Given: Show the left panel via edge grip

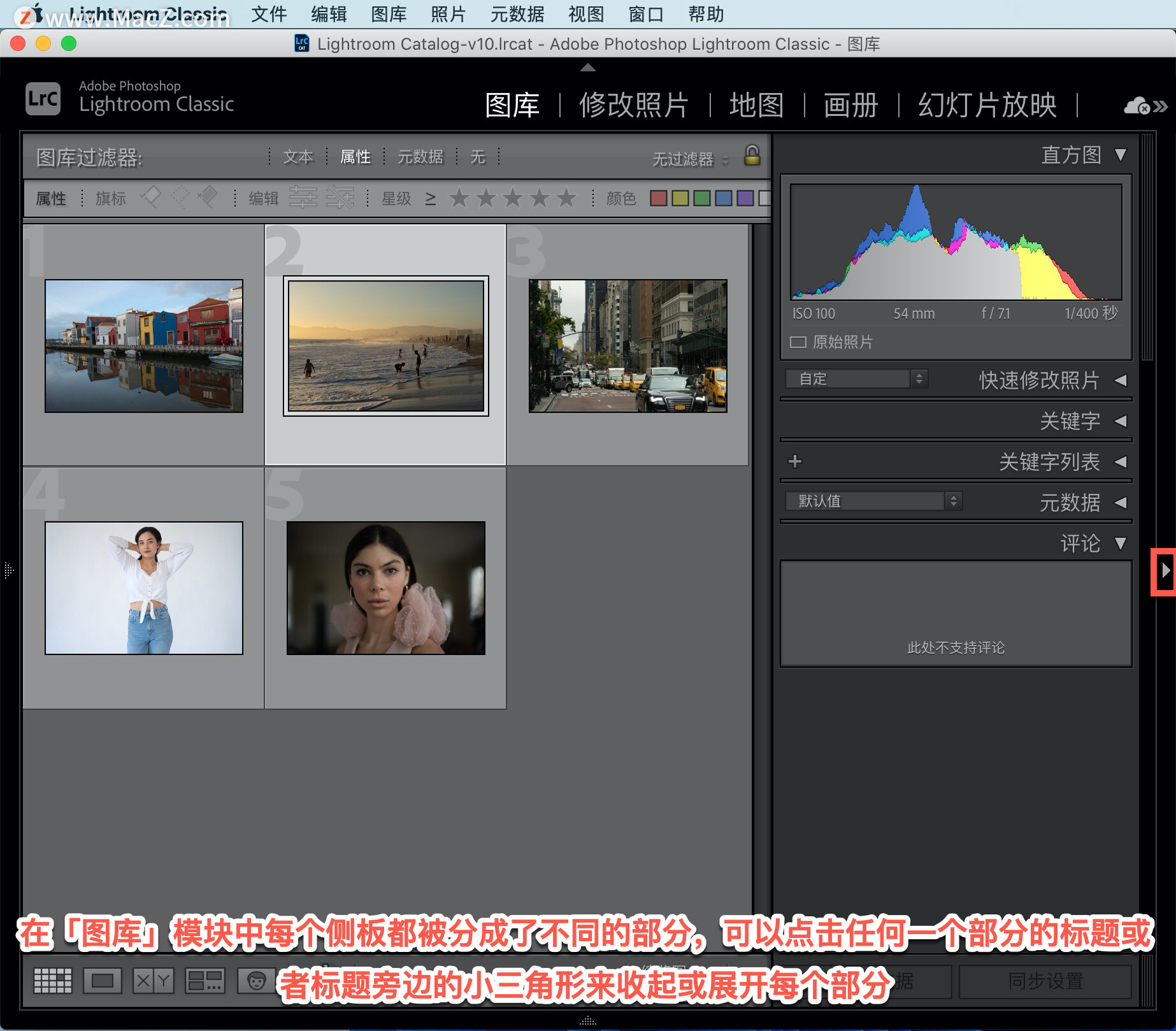Looking at the screenshot, I should (x=8, y=570).
